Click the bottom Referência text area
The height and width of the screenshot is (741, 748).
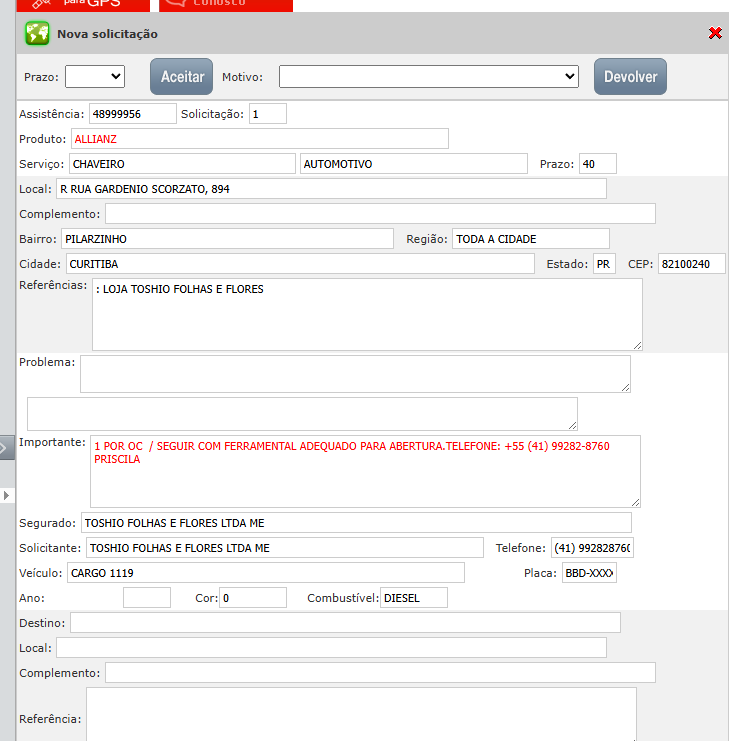(361, 714)
